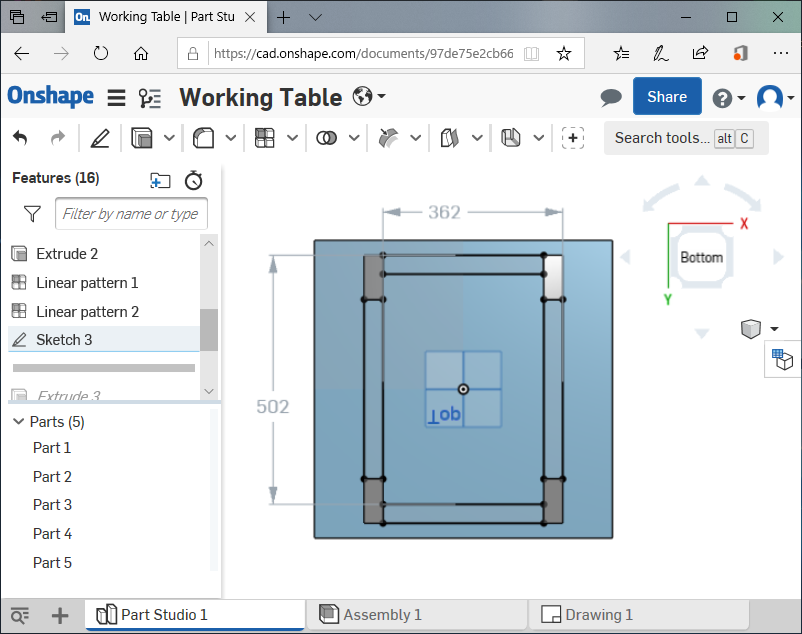Viewport: 802px width, 634px height.
Task: Click the feature list scrollbar thumb
Action: tap(209, 330)
